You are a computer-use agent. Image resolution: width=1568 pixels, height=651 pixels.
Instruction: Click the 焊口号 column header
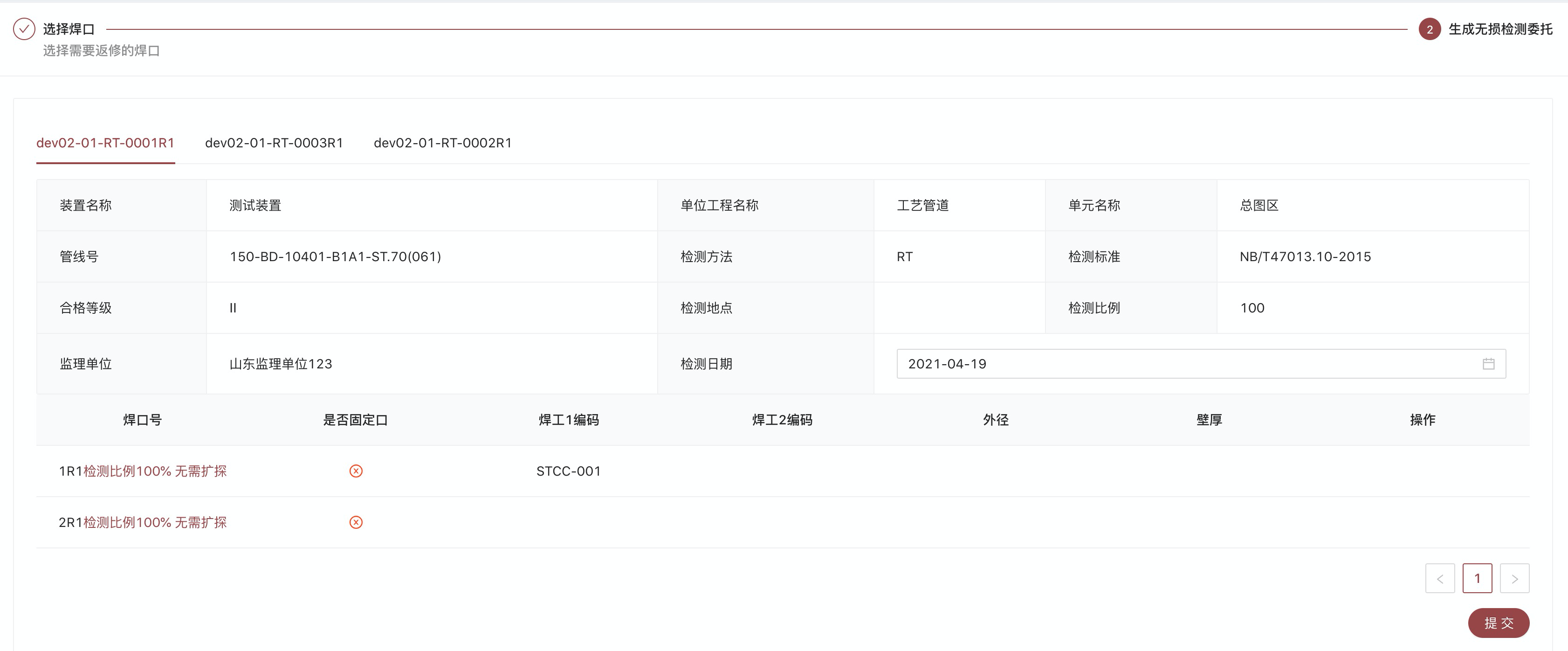point(143,420)
